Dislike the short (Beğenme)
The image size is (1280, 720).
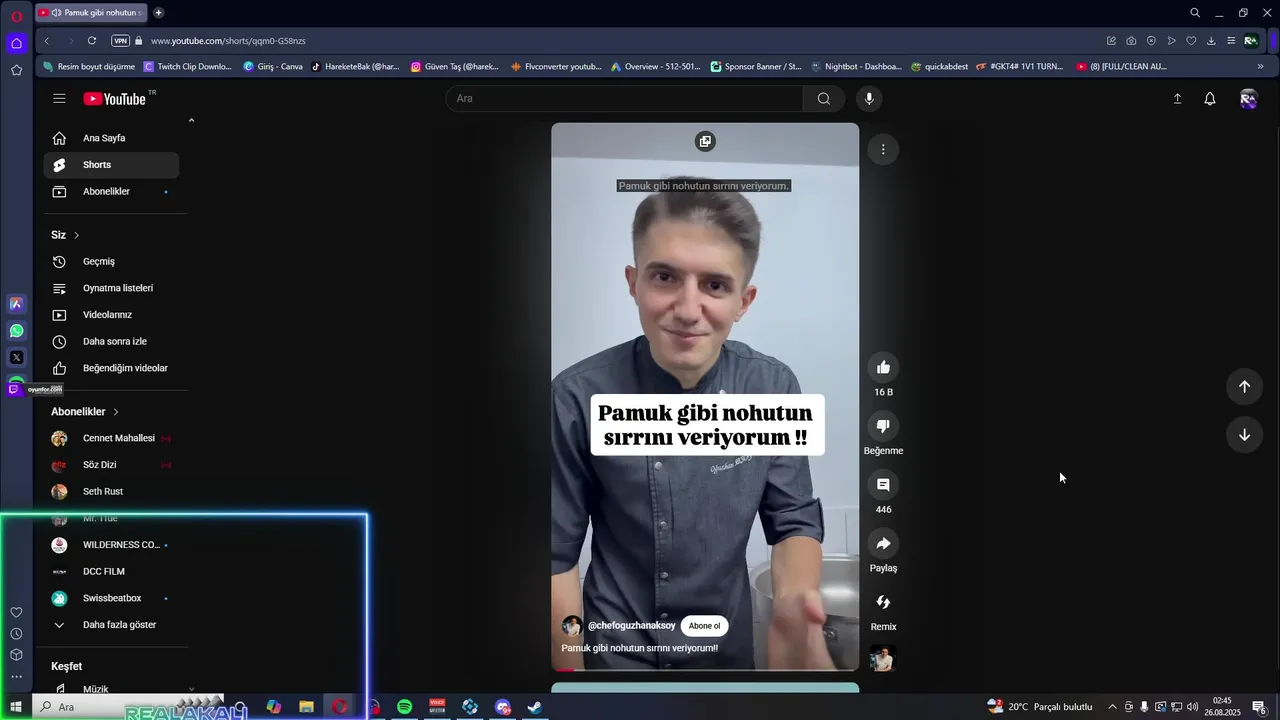[883, 426]
